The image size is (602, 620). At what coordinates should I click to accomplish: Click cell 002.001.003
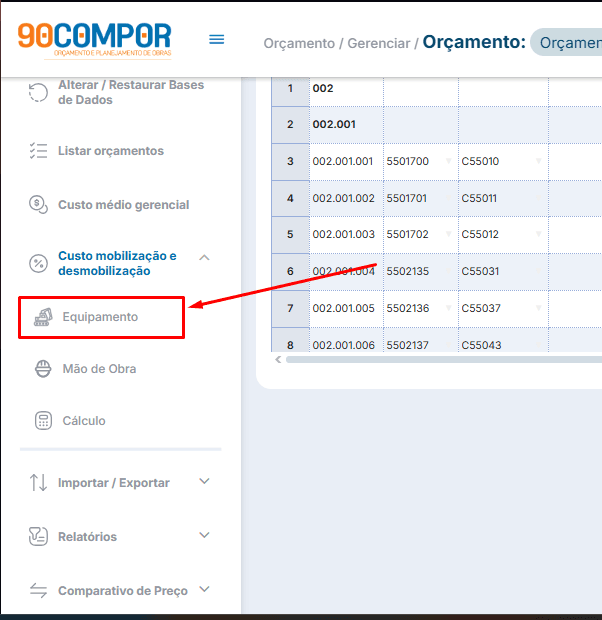coord(346,234)
